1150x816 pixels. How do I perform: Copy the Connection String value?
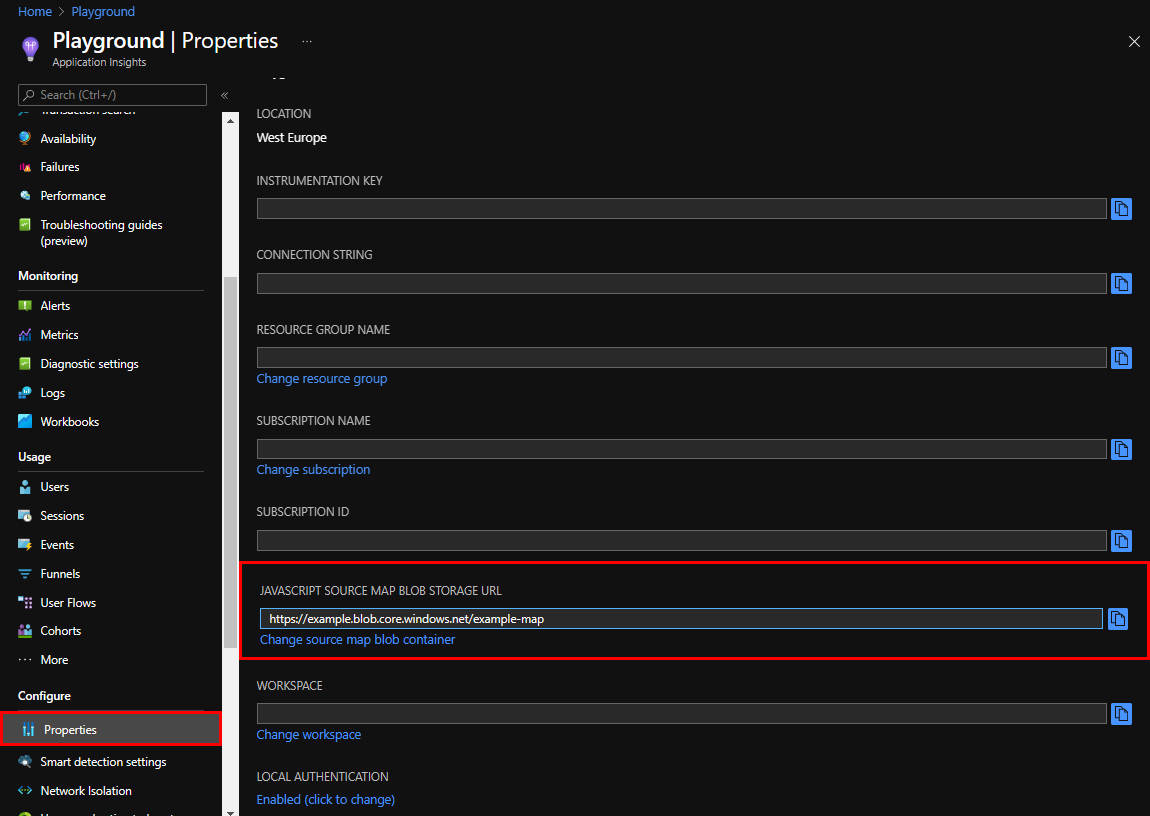point(1121,284)
